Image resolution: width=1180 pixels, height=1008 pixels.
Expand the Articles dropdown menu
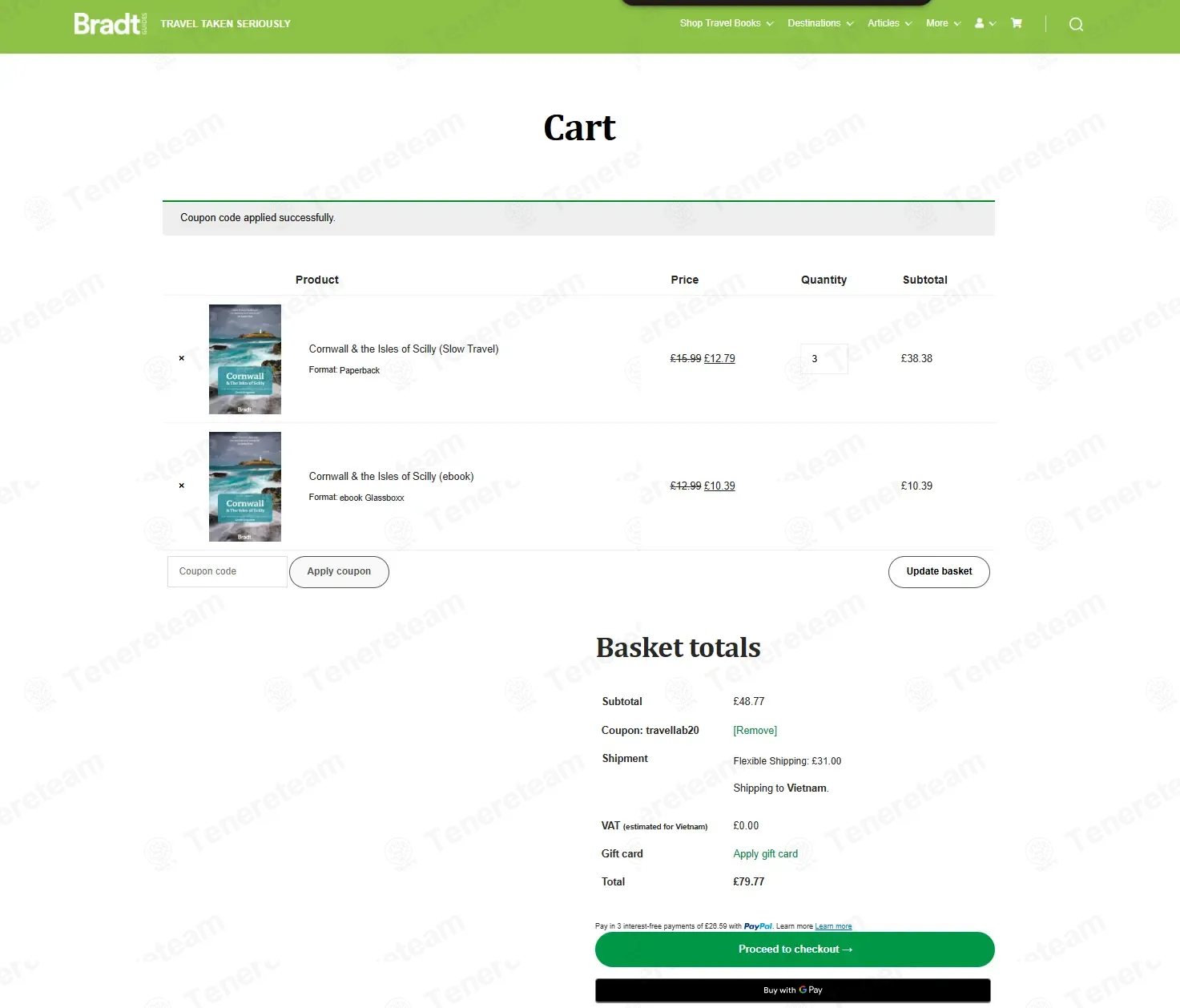pos(889,23)
